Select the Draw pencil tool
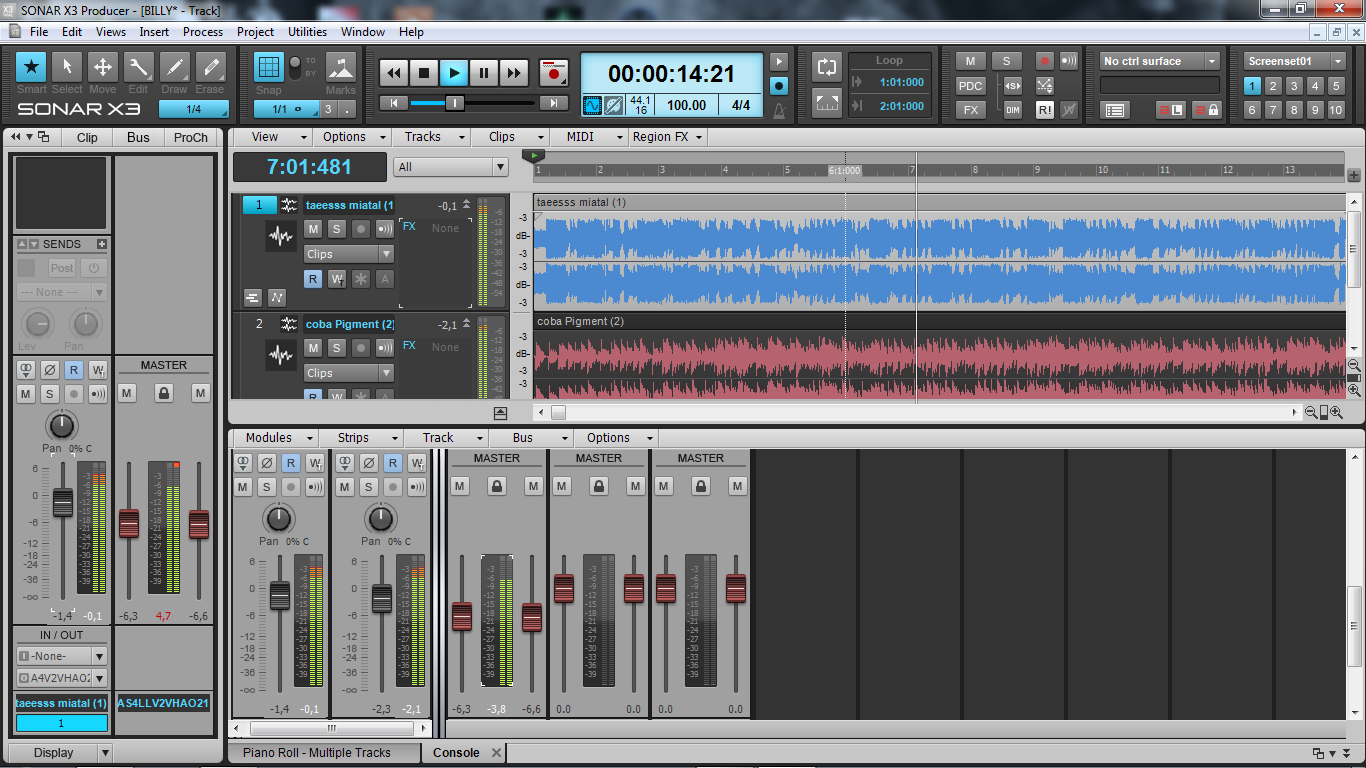The width and height of the screenshot is (1366, 768). [174, 67]
